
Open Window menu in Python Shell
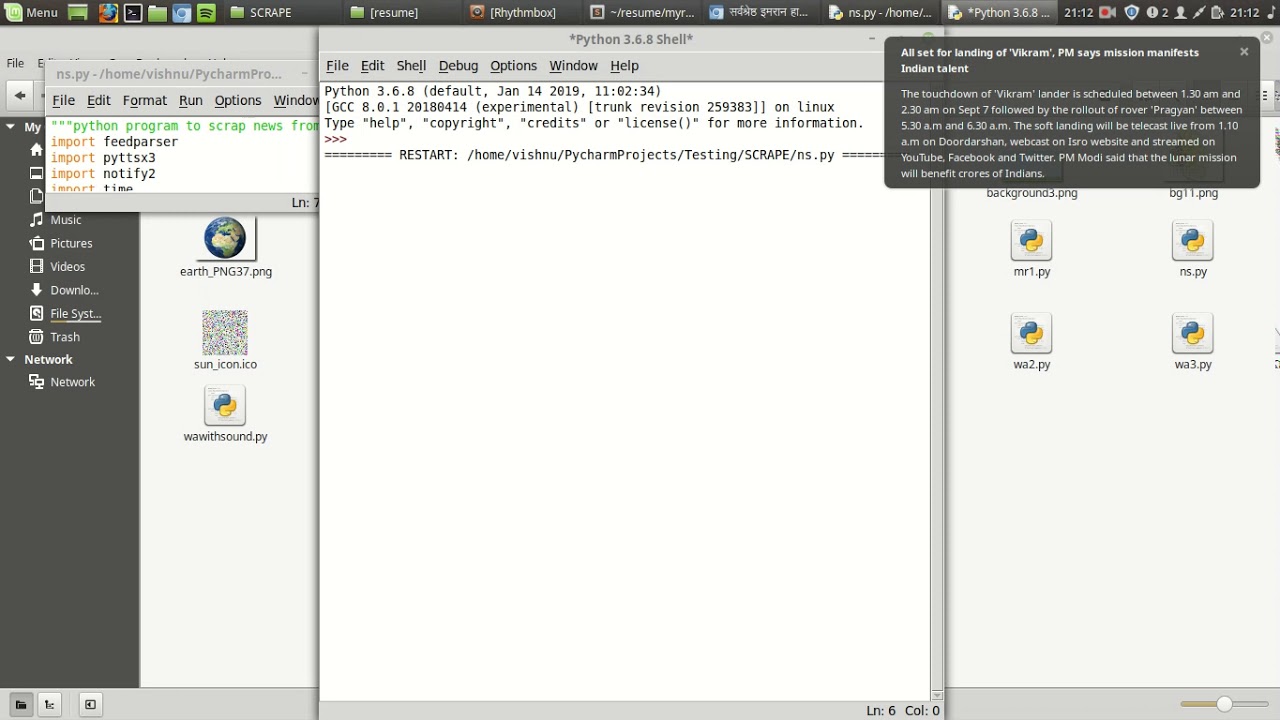coord(573,65)
